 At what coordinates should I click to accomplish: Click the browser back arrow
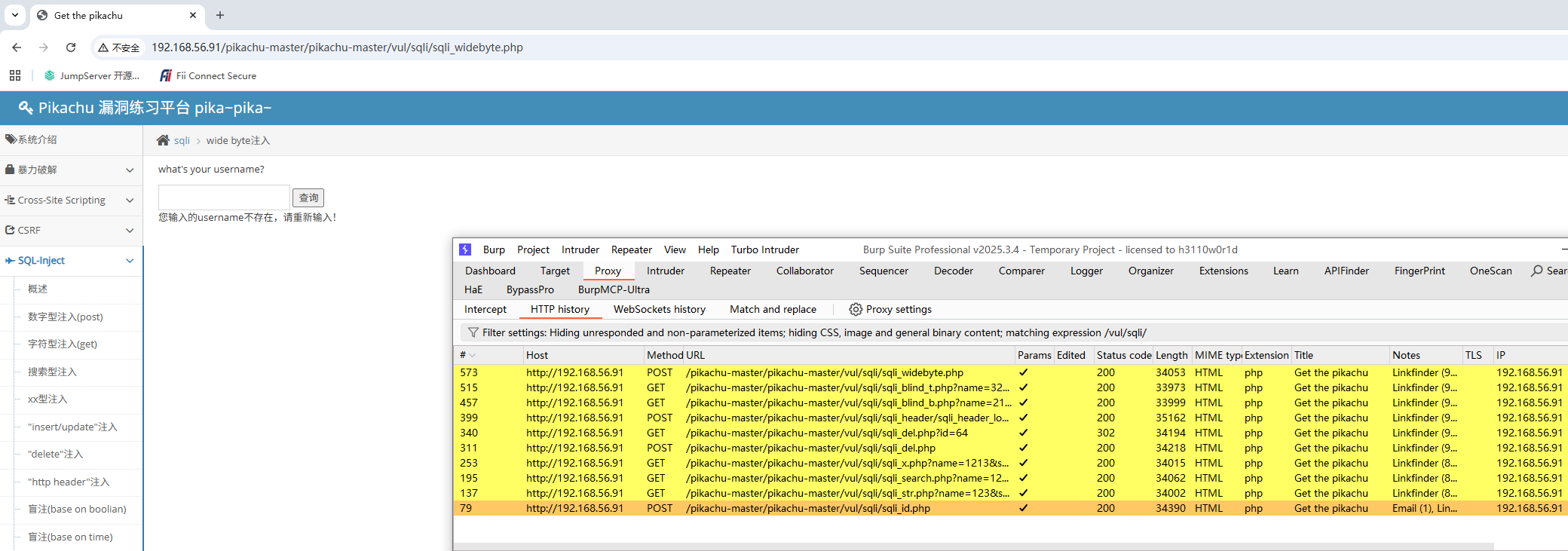(17, 47)
